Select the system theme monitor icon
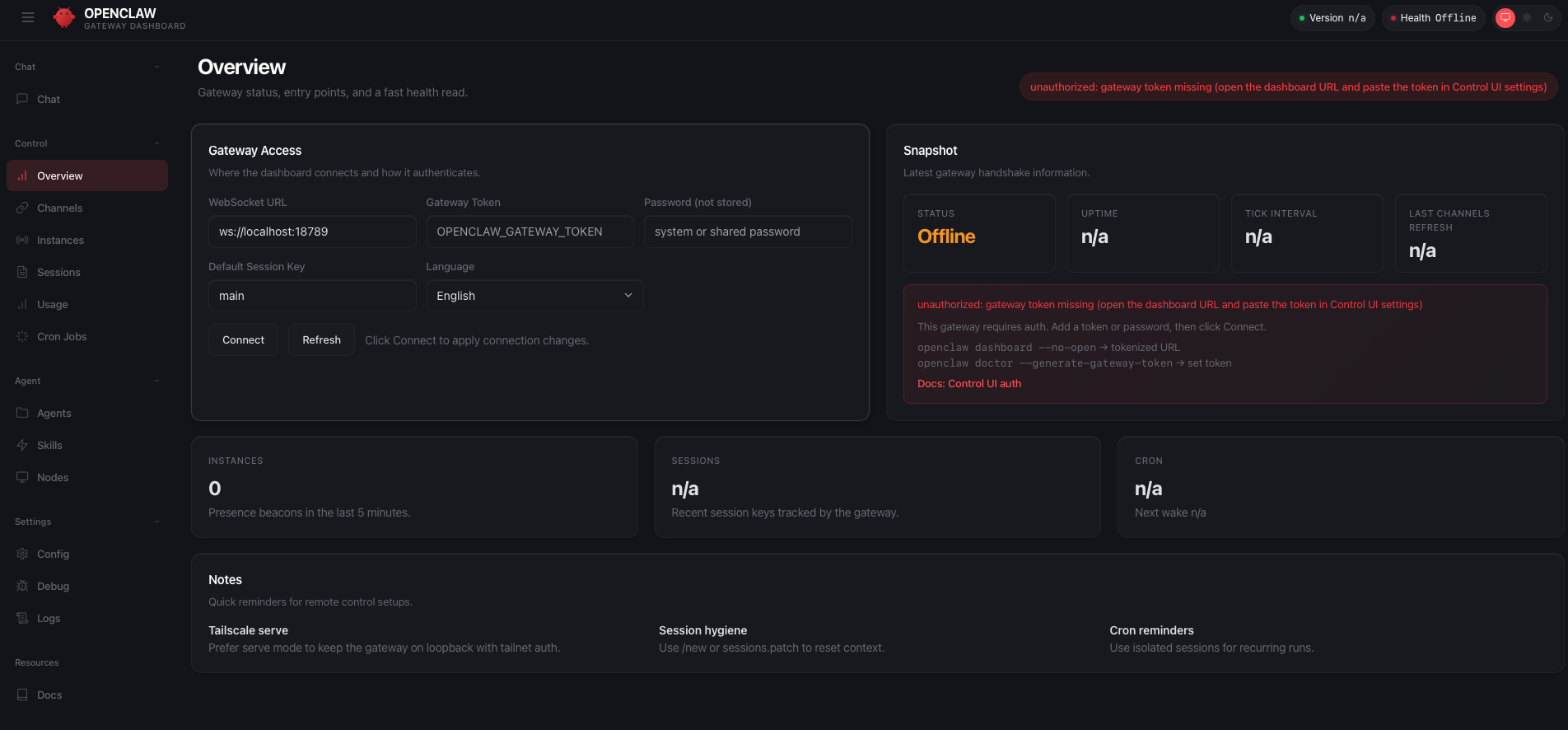Image resolution: width=1568 pixels, height=730 pixels. 1505,17
